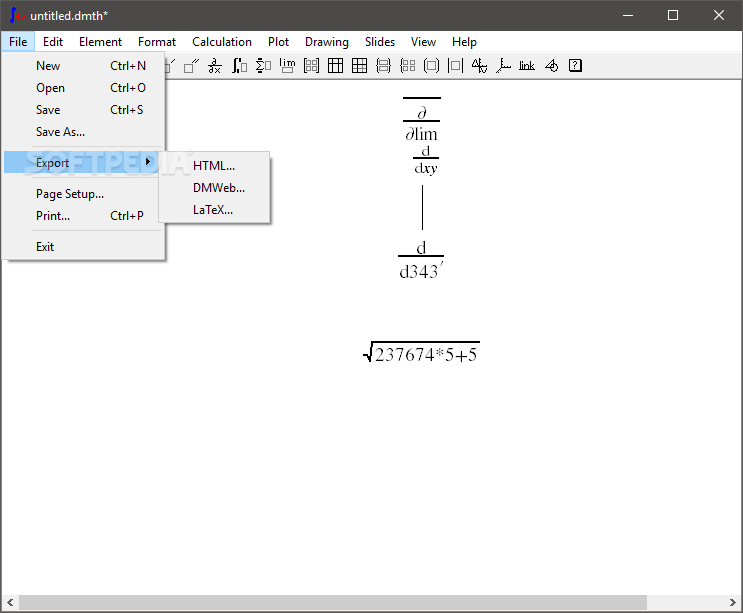
Task: Open the Slides menu
Action: (380, 42)
